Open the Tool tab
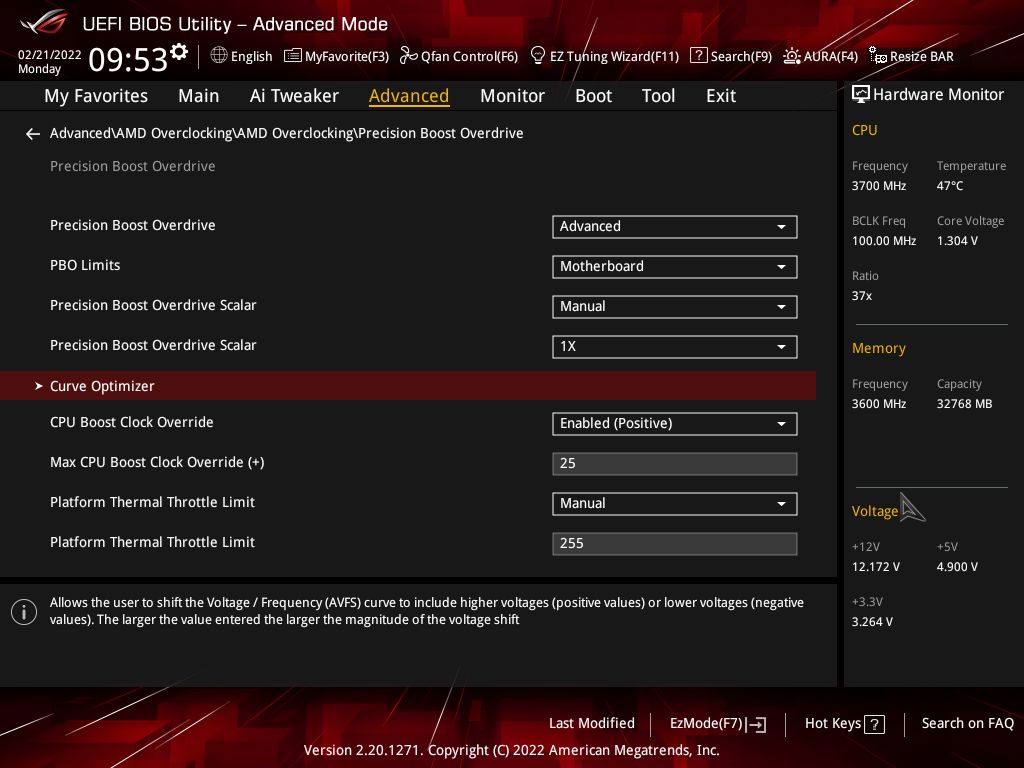The image size is (1024, 768). [x=658, y=96]
